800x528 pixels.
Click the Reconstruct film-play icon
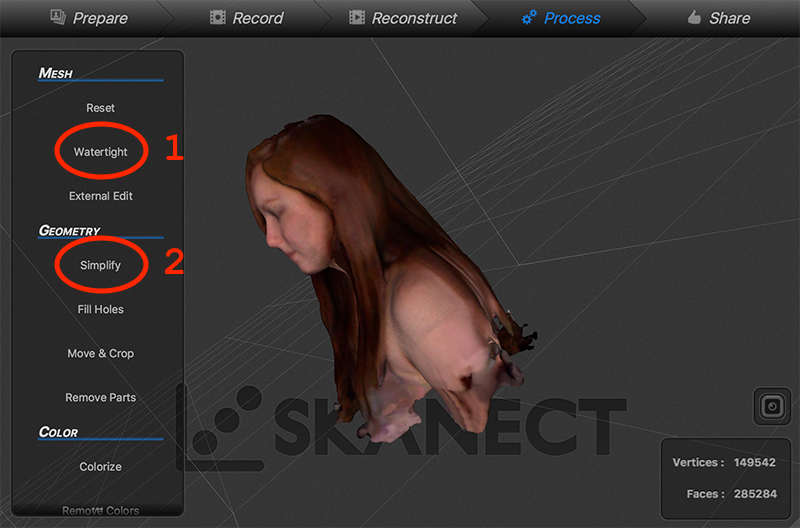tap(357, 18)
